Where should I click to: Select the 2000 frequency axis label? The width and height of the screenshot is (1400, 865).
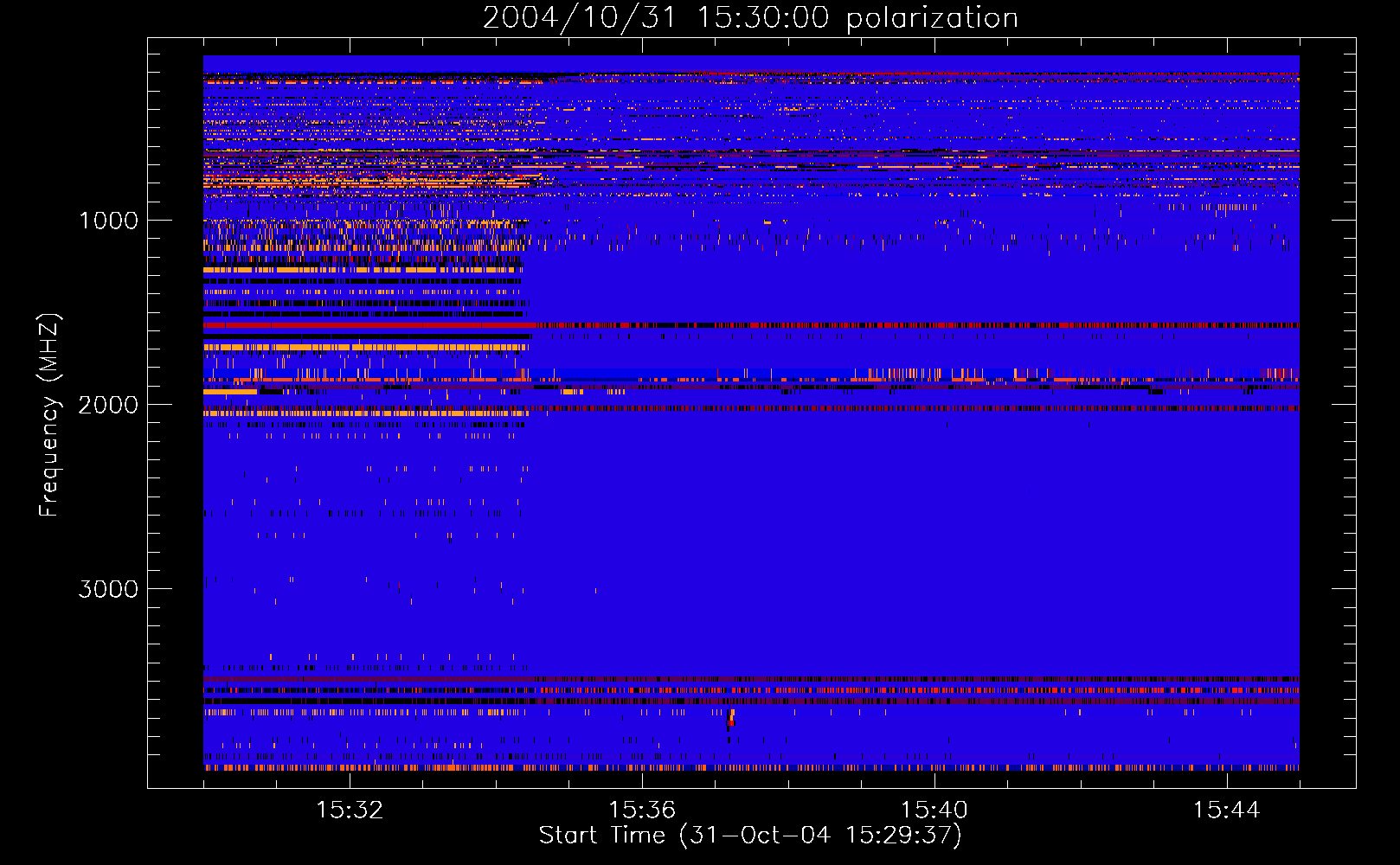108,405
